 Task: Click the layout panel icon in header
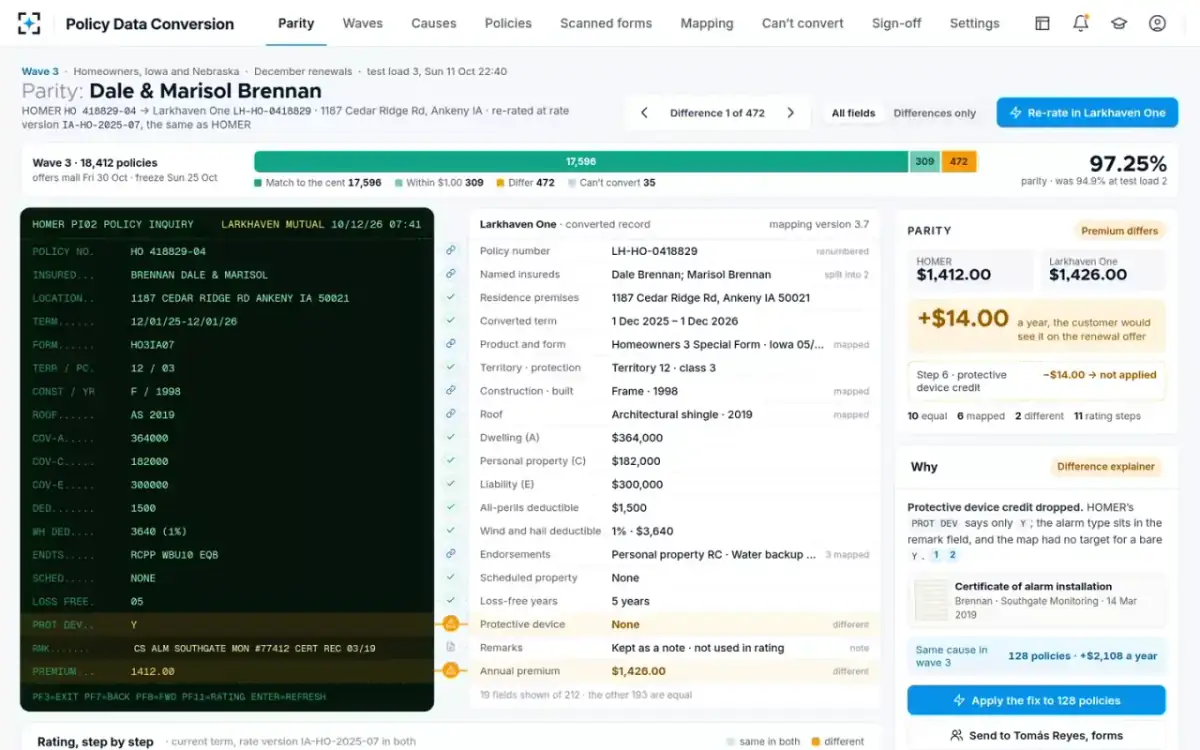click(x=1042, y=23)
